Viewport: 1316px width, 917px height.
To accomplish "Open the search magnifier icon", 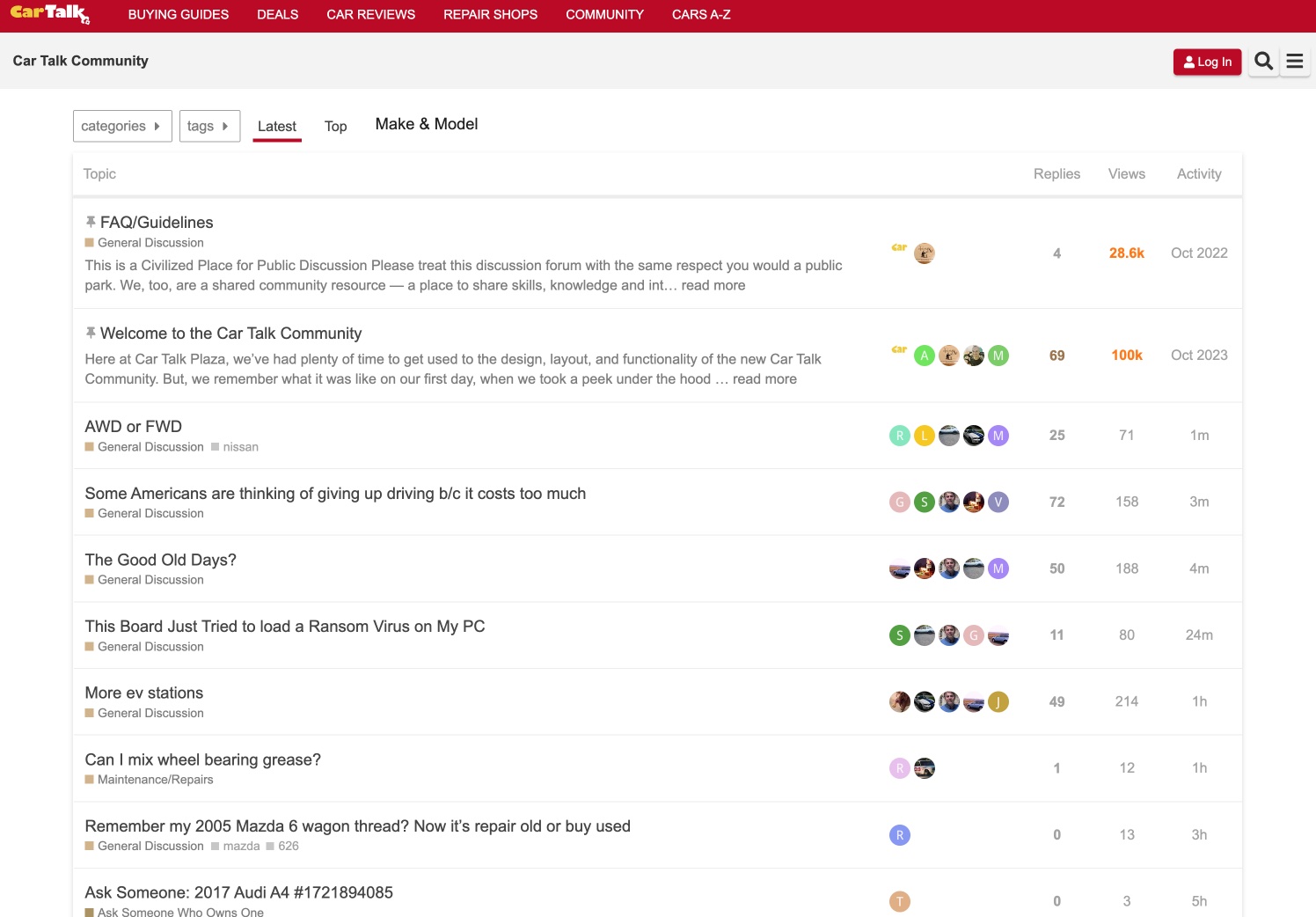I will 1263,61.
